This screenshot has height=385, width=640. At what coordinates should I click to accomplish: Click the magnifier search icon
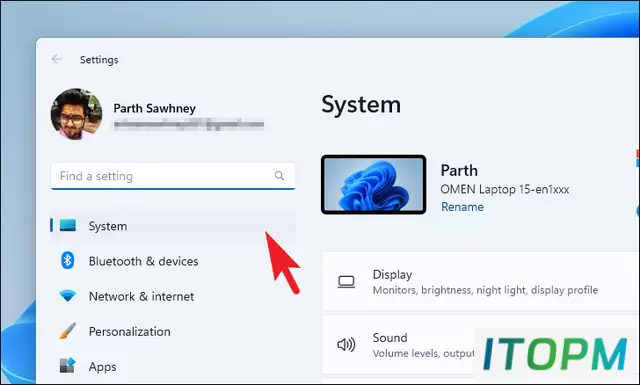(x=279, y=176)
